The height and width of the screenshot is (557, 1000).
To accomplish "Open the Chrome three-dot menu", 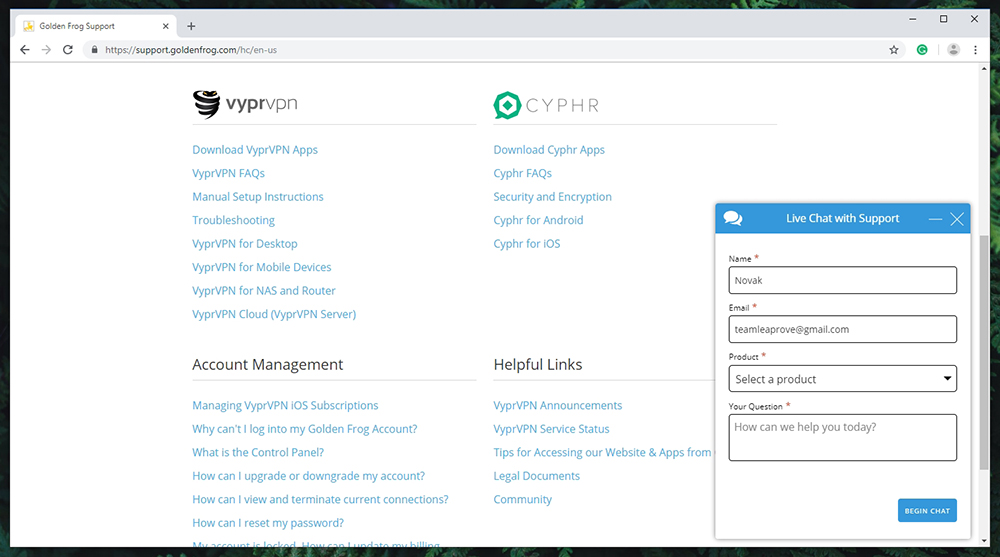I will (x=975, y=50).
